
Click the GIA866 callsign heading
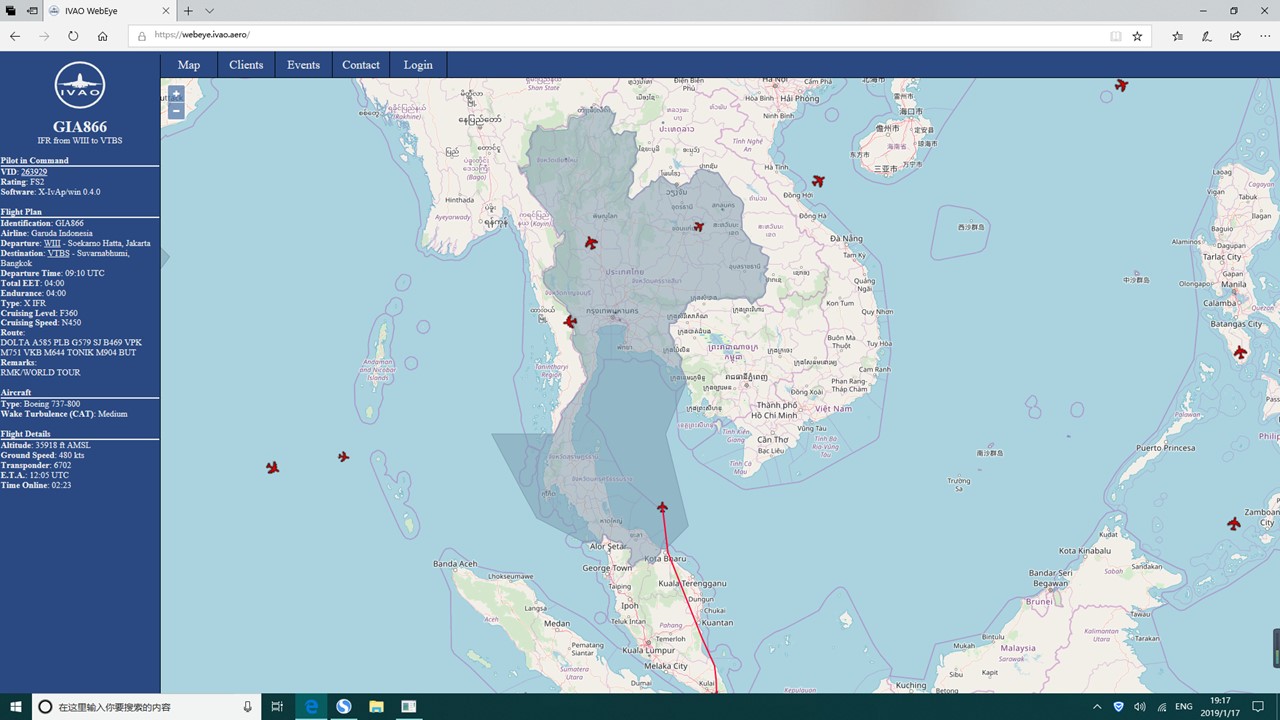(80, 127)
